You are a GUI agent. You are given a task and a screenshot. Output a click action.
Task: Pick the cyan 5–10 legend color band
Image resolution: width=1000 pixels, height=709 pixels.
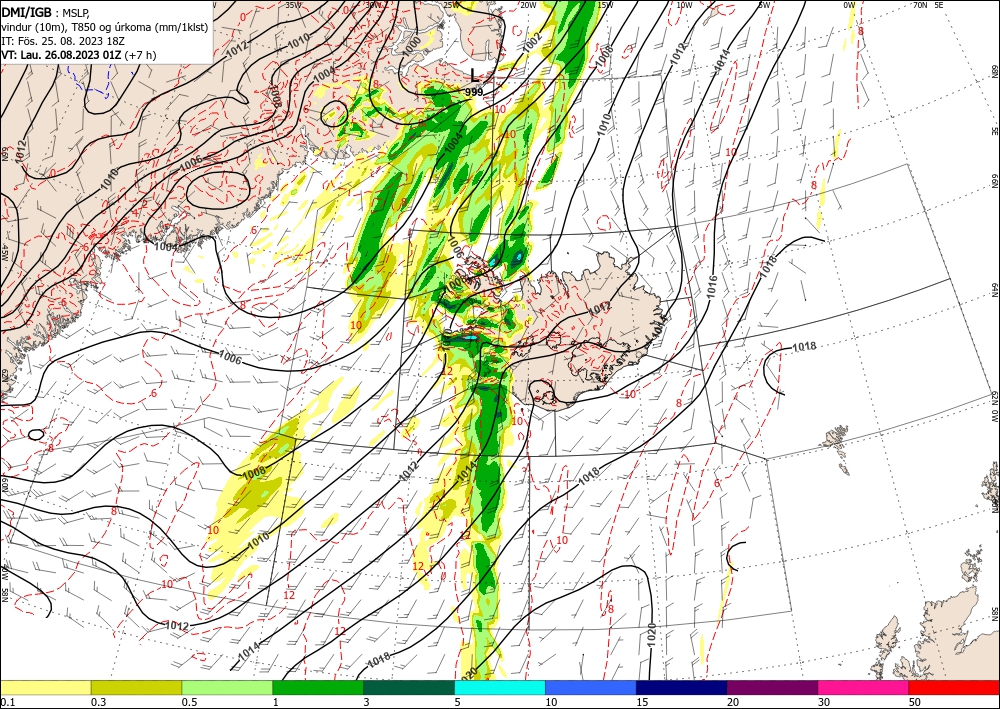coord(500,687)
